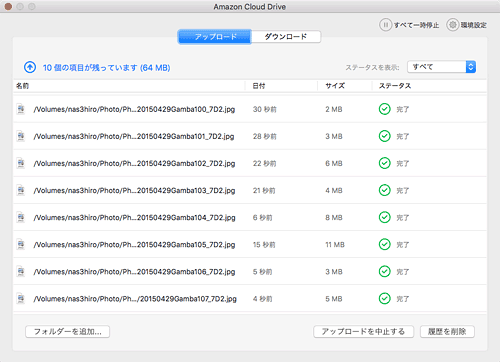Screen dimensions: 500x362
Task: Click file icon for Gamba105_7D2.jpg
Action: (x=21, y=244)
